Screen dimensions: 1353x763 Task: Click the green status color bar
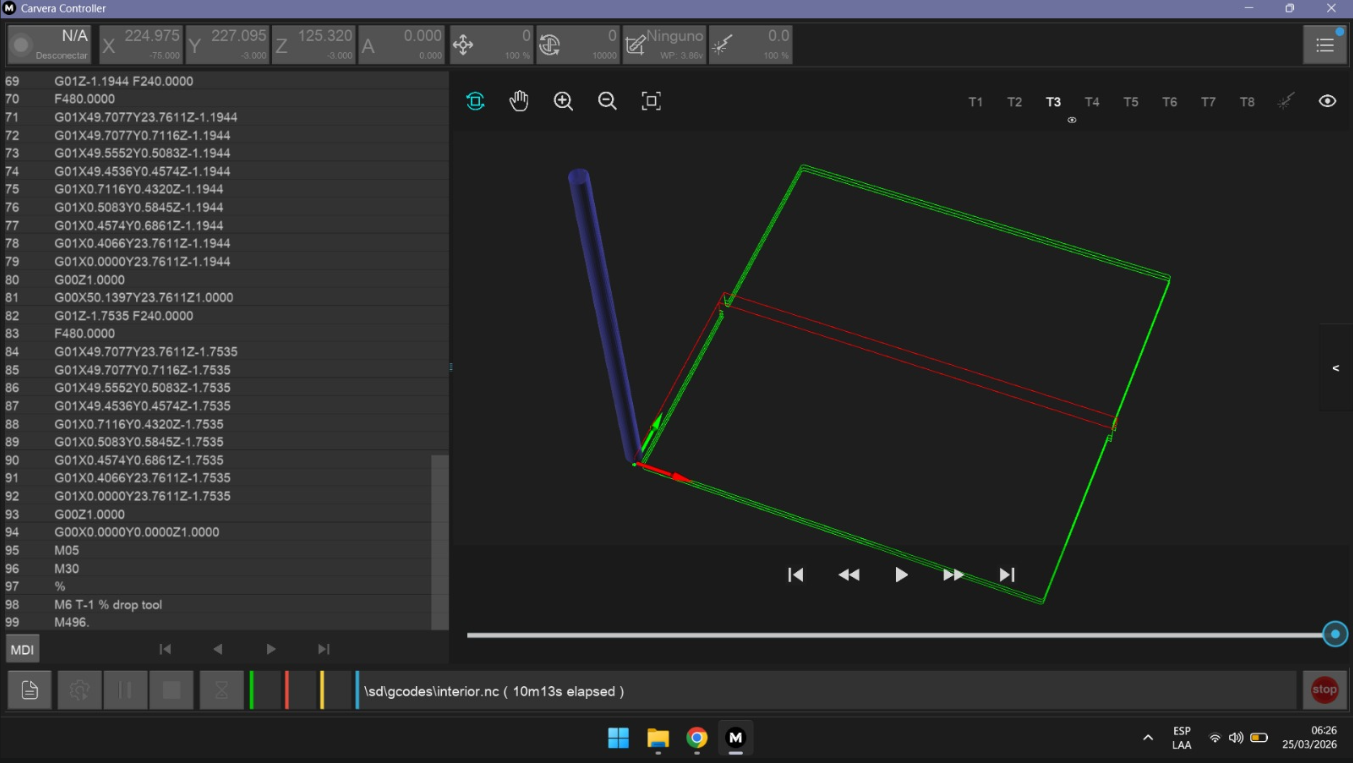tap(252, 690)
